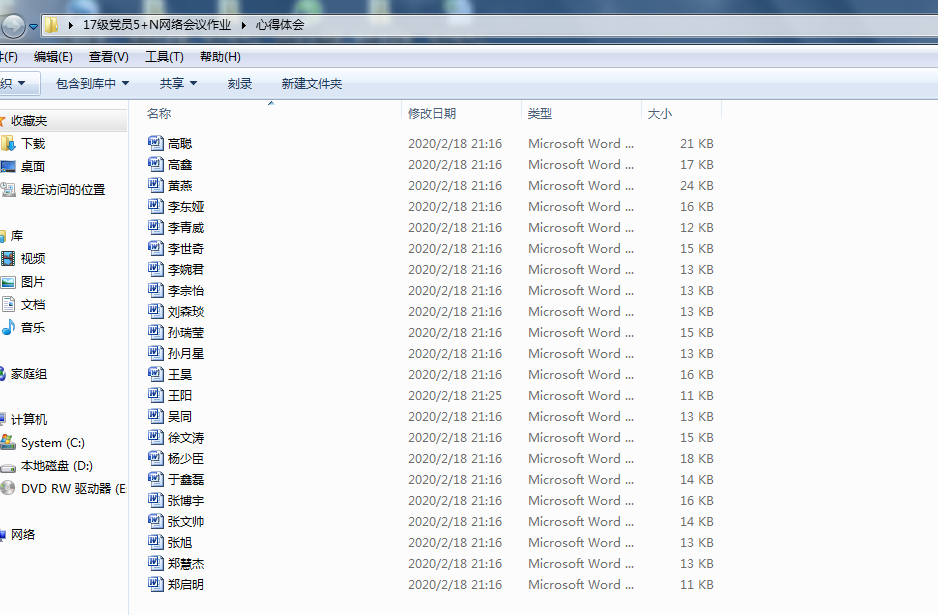938x615 pixels.
Task: Open the 查看(V) menu
Action: (108, 57)
